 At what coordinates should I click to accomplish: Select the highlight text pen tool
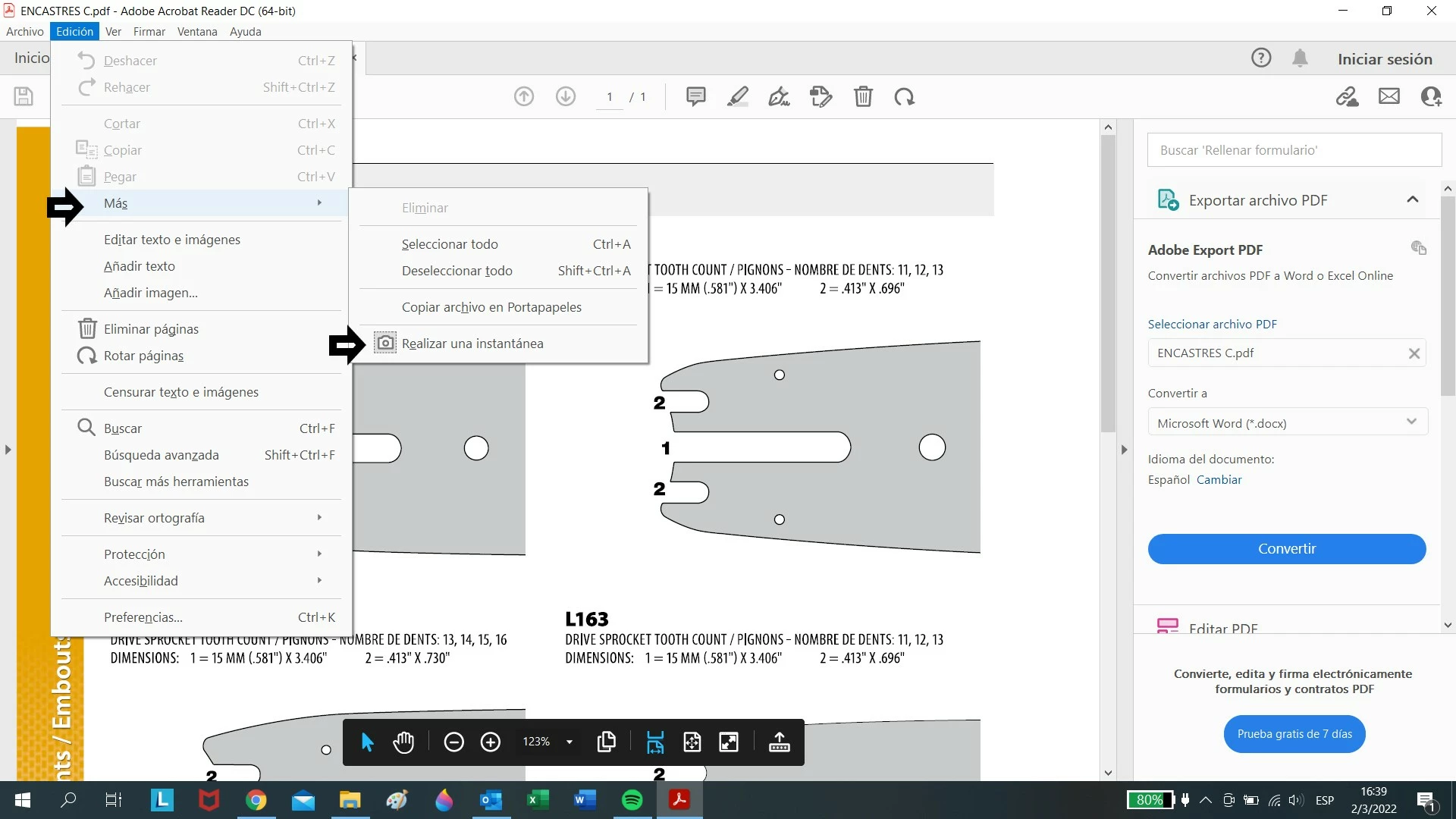coord(737,96)
